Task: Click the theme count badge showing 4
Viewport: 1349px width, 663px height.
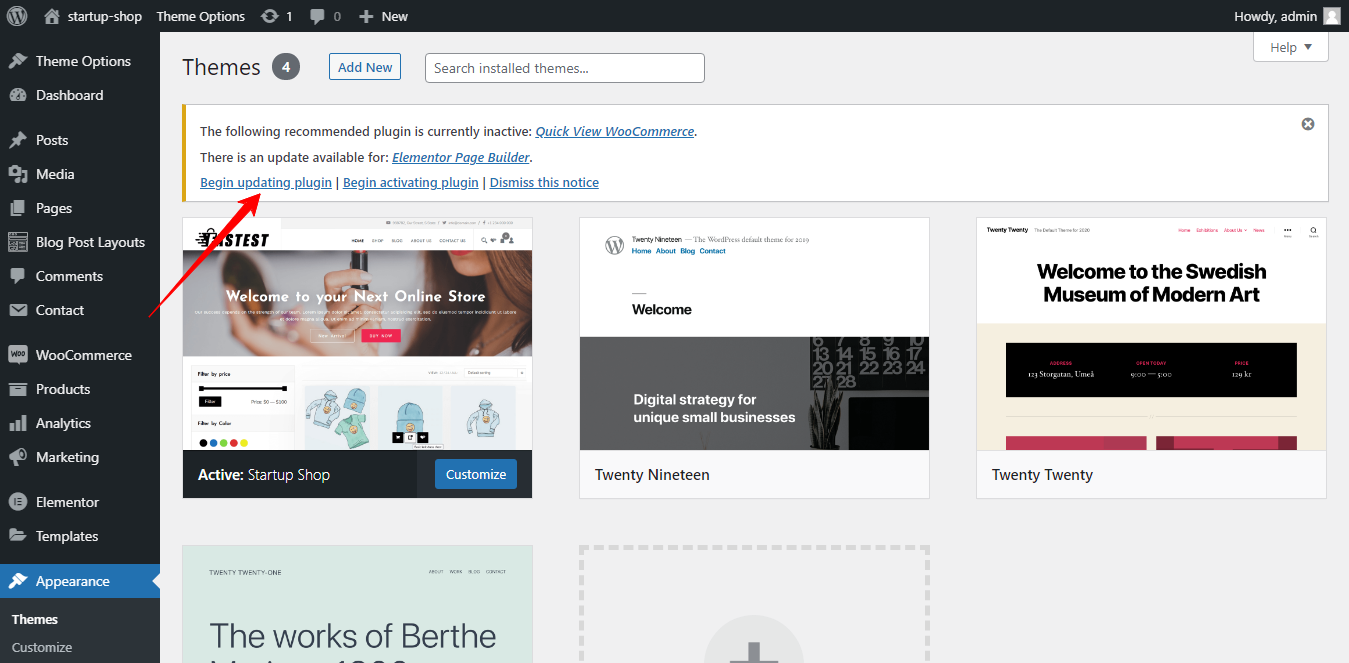Action: [x=286, y=67]
